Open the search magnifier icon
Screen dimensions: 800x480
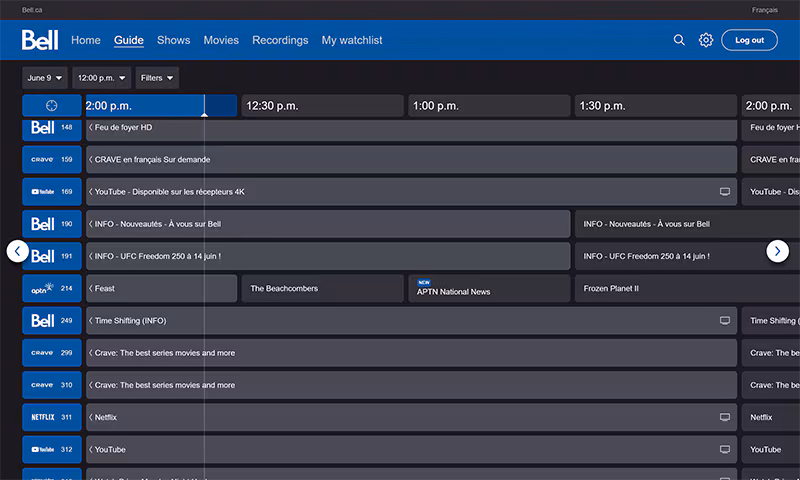click(679, 40)
